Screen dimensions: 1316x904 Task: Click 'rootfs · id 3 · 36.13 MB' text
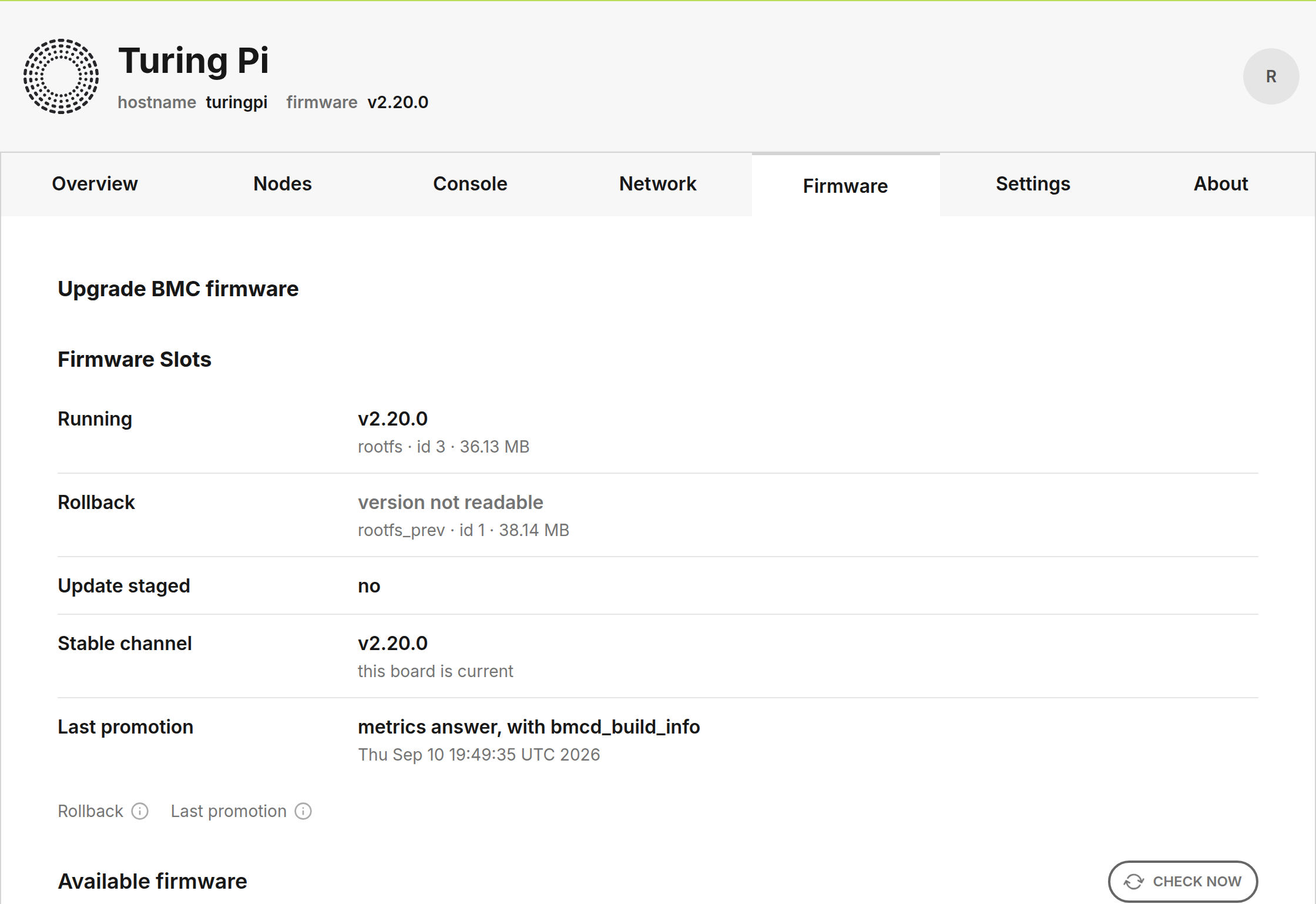pos(444,447)
